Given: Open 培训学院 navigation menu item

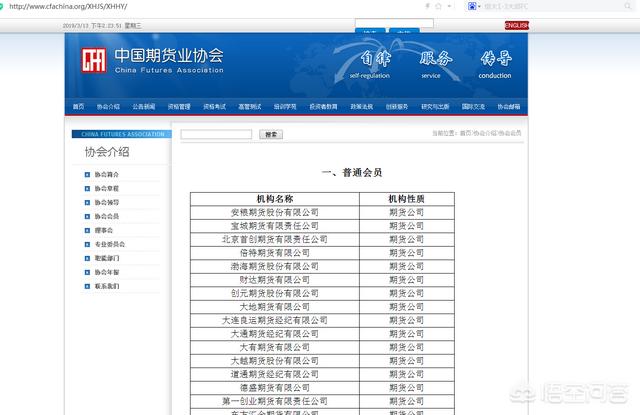Looking at the screenshot, I should coord(285,107).
